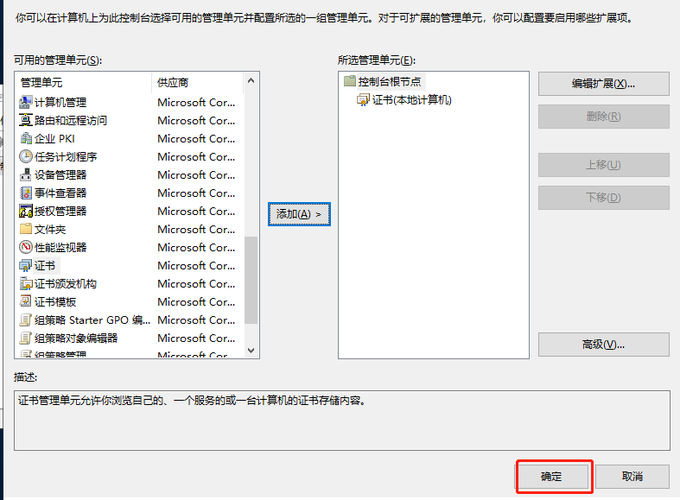The image size is (680, 500).
Task: Click the 证书颁发机构 snap-in icon
Action: (26, 284)
